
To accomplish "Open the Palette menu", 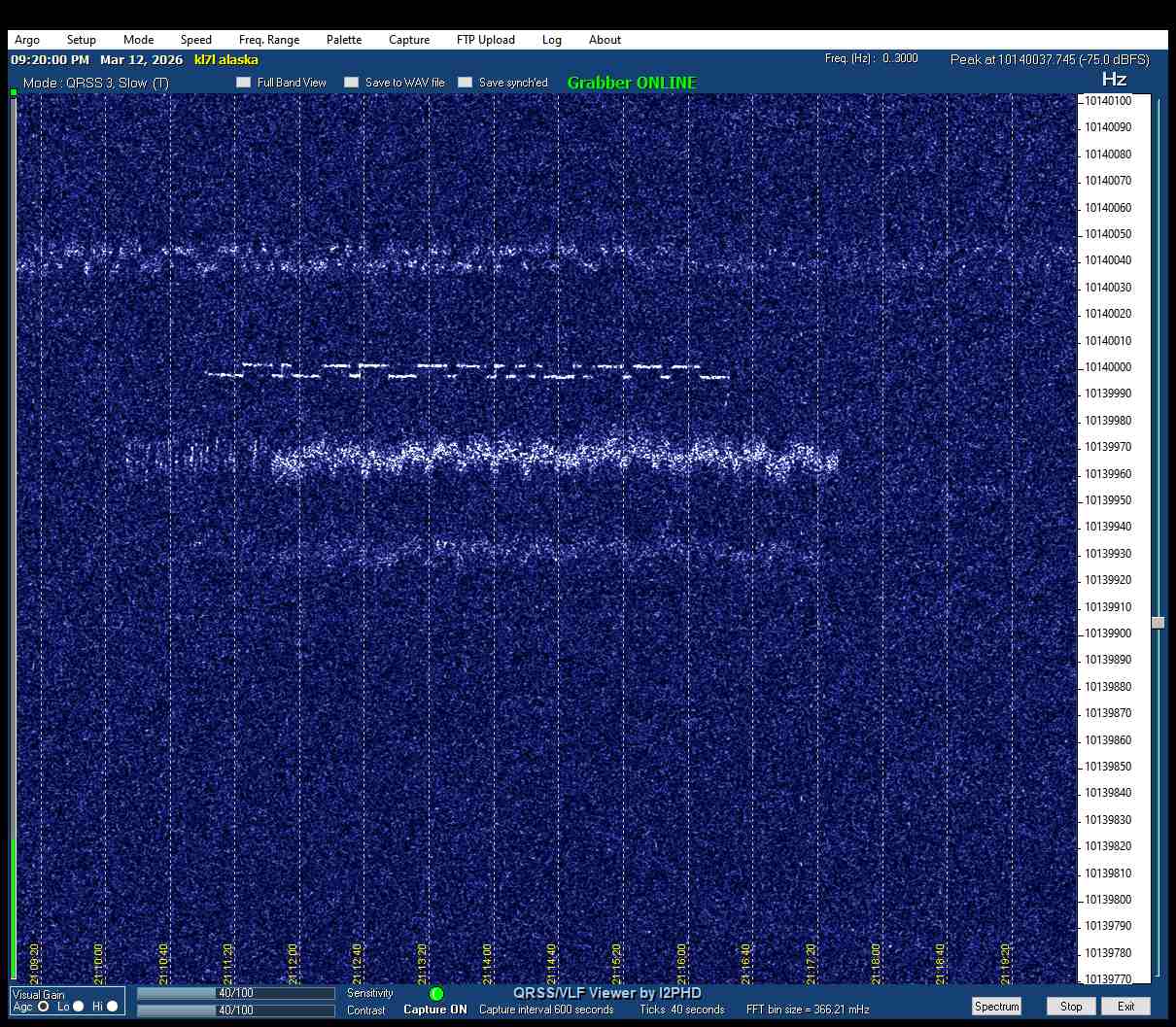I will pyautogui.click(x=344, y=40).
